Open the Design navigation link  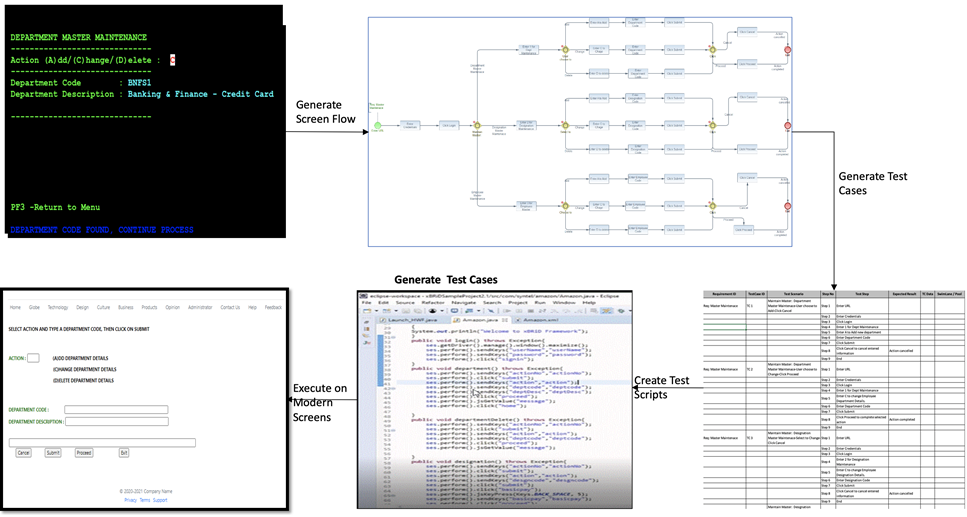tap(83, 307)
